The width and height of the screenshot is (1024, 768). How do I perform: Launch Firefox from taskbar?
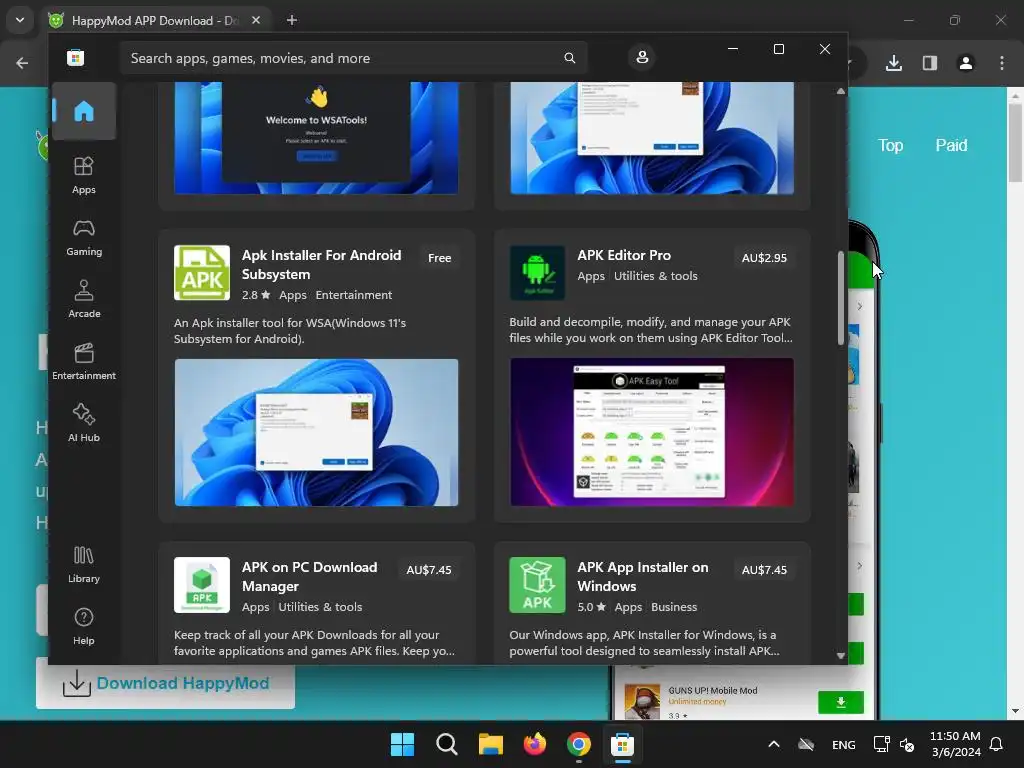point(535,744)
